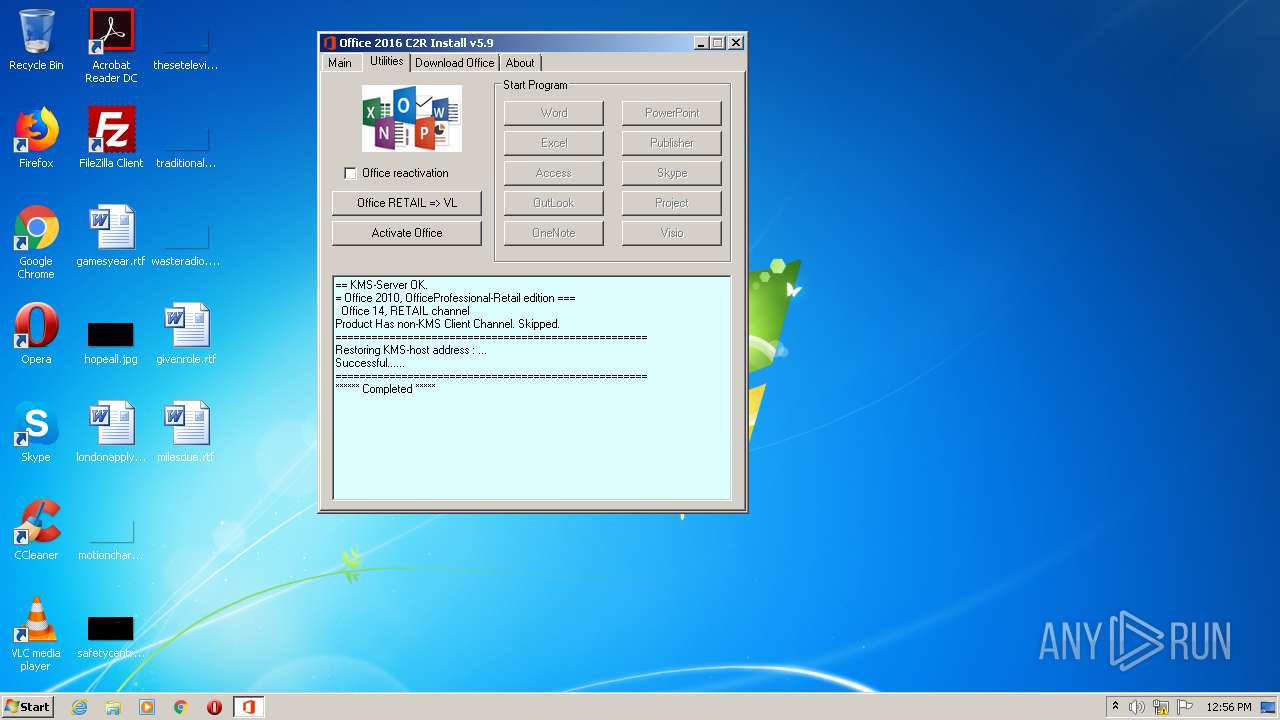Open Internet Explorer from taskbar
The image size is (1280, 720).
coord(79,707)
